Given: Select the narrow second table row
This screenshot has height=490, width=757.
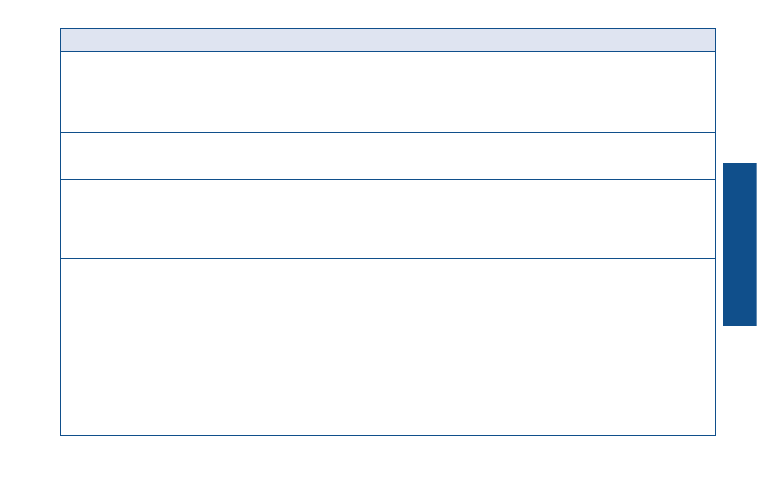Looking at the screenshot, I should point(388,156).
